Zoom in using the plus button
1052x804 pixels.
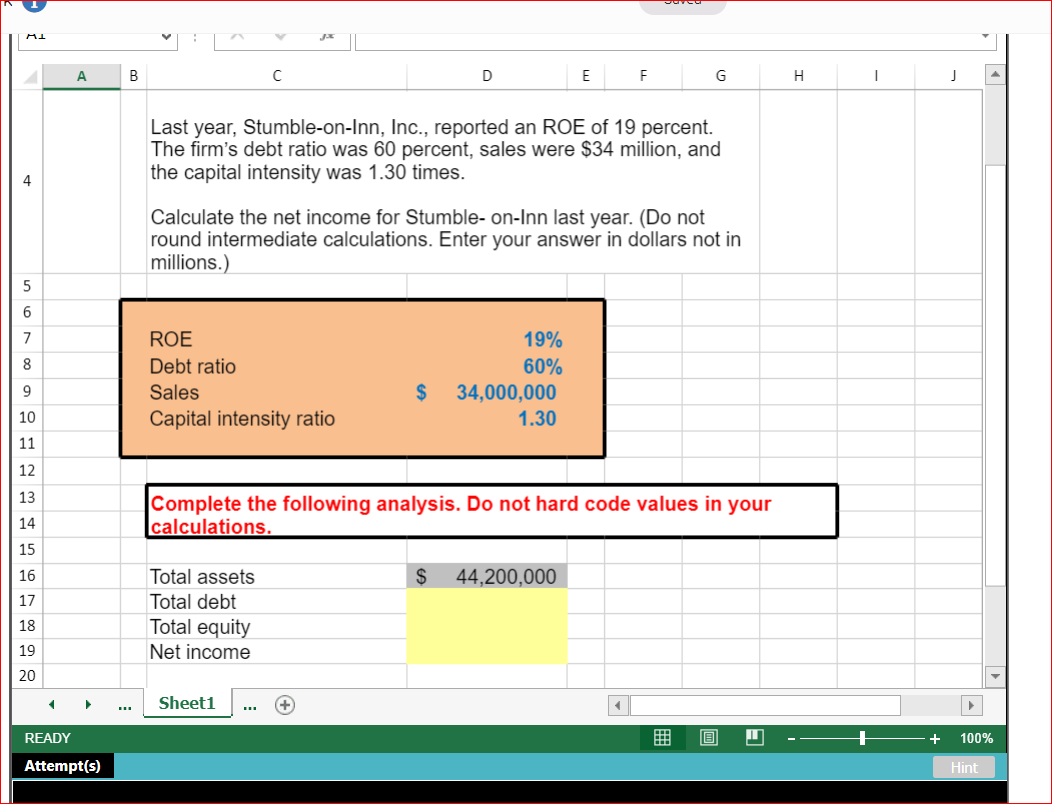point(934,738)
